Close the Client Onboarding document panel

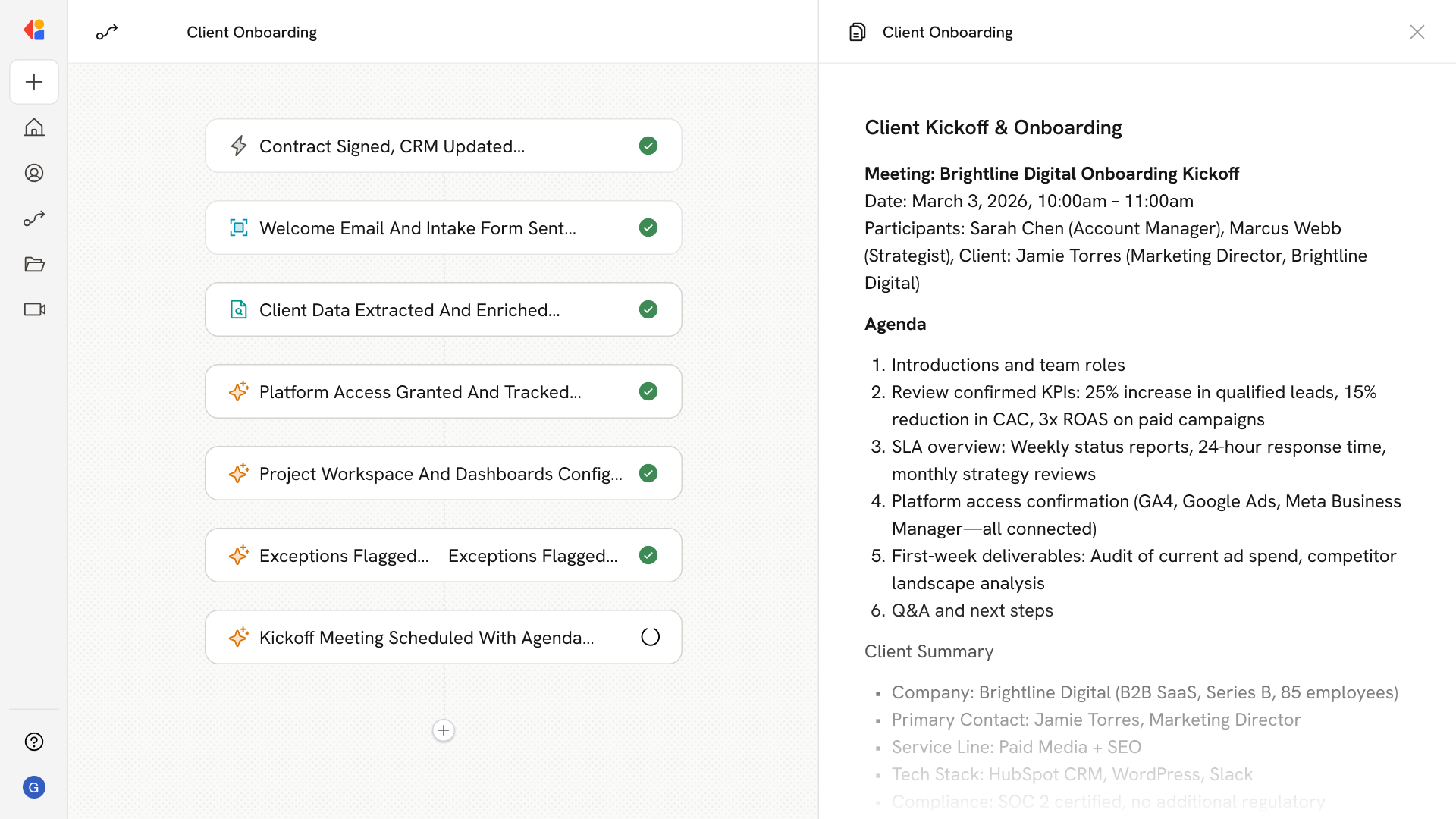1417,32
